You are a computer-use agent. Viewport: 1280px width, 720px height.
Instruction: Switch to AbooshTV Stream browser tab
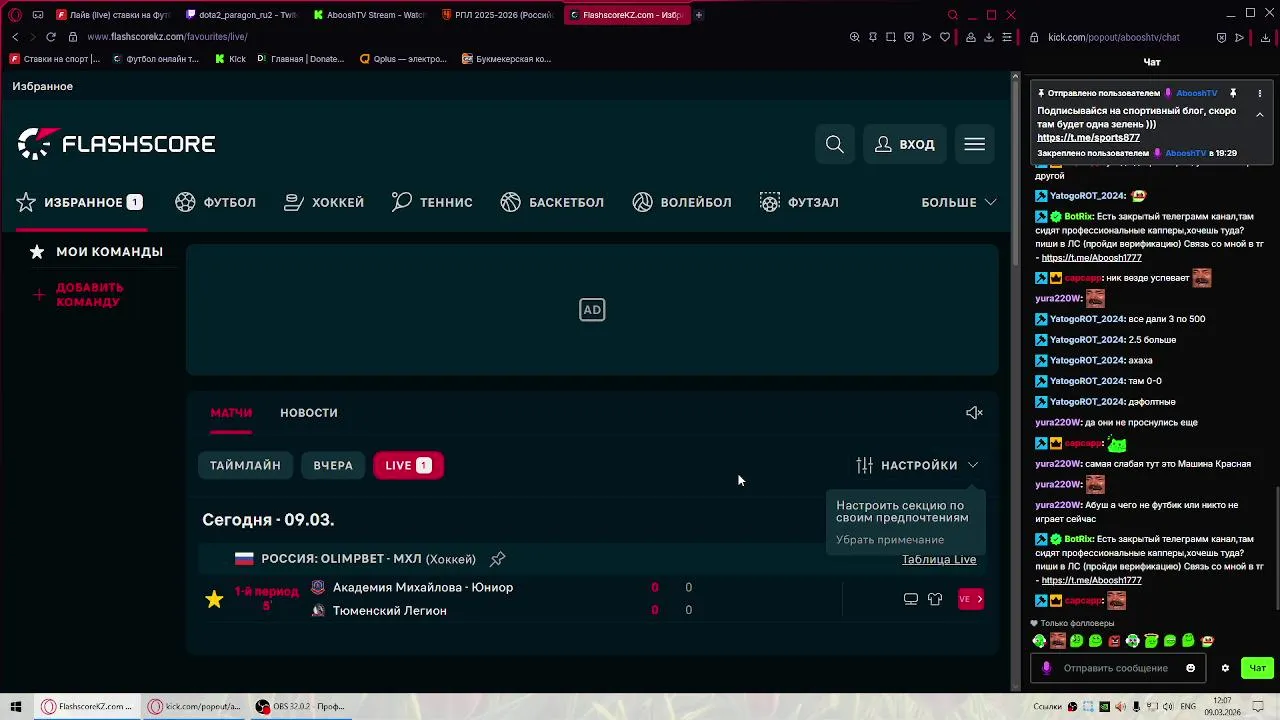click(x=369, y=15)
